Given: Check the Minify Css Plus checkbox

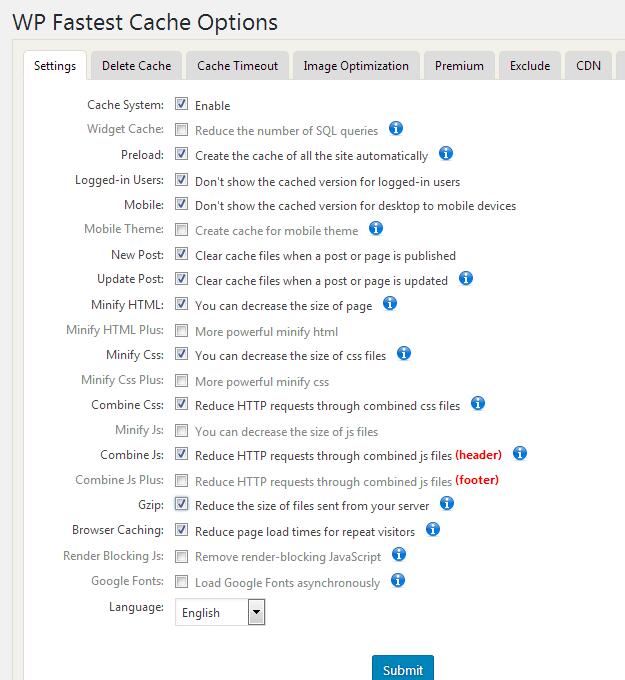Looking at the screenshot, I should pyautogui.click(x=181, y=380).
